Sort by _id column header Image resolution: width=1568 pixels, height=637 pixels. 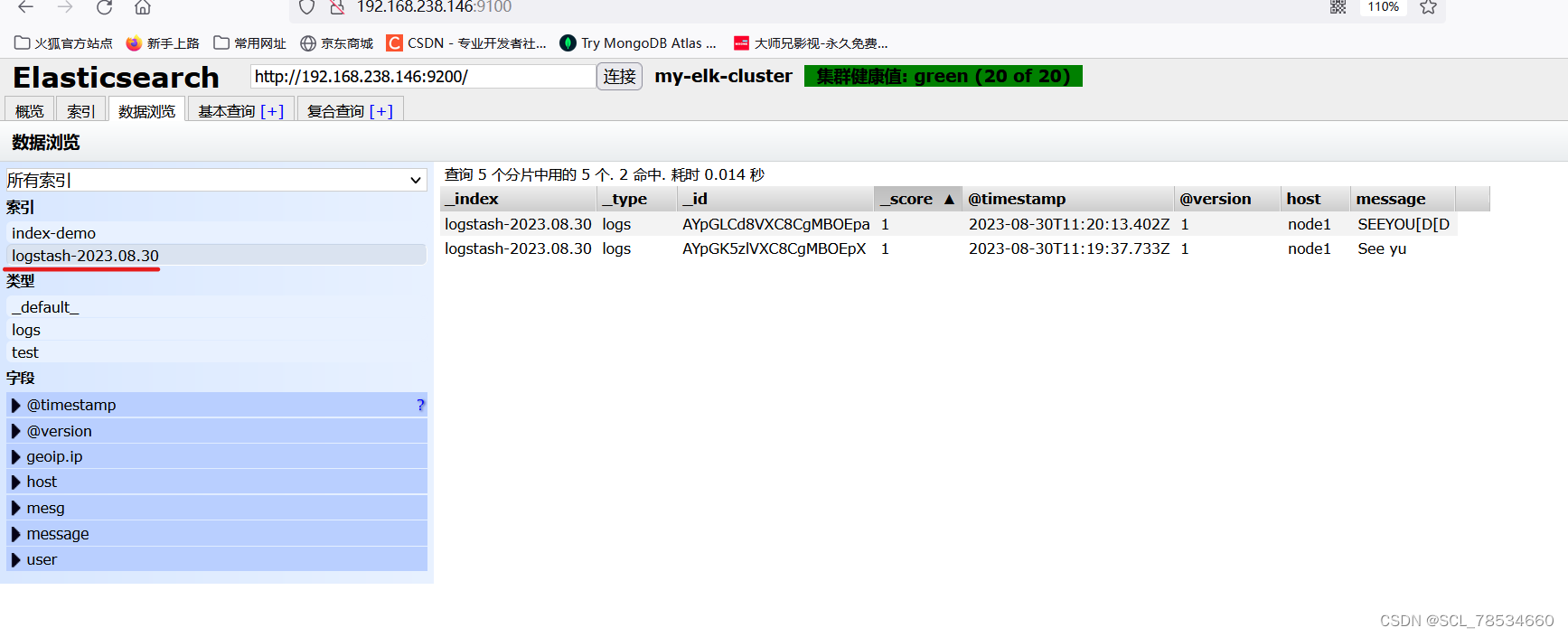coord(775,199)
